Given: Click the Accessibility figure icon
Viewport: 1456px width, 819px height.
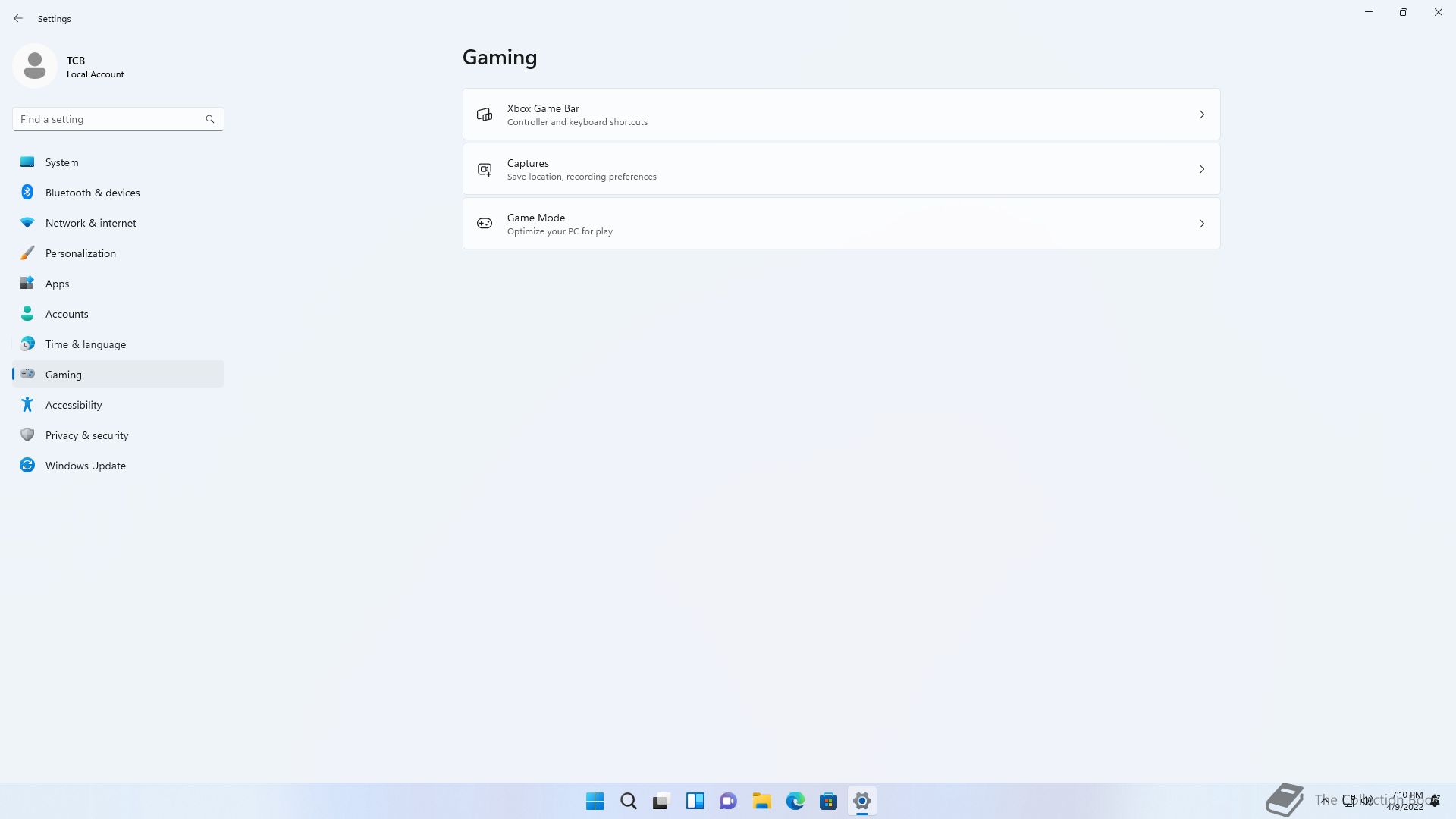Looking at the screenshot, I should coord(27,404).
